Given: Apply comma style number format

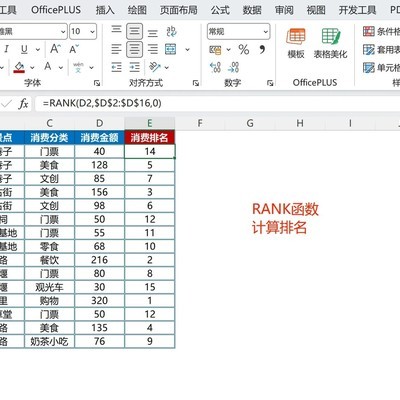Looking at the screenshot, I should click(x=262, y=49).
